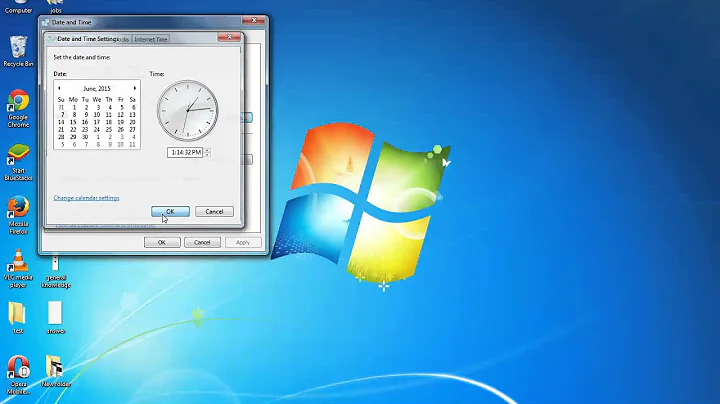Select June 29 in the calendar
This screenshot has width=720, height=404.
(73, 137)
